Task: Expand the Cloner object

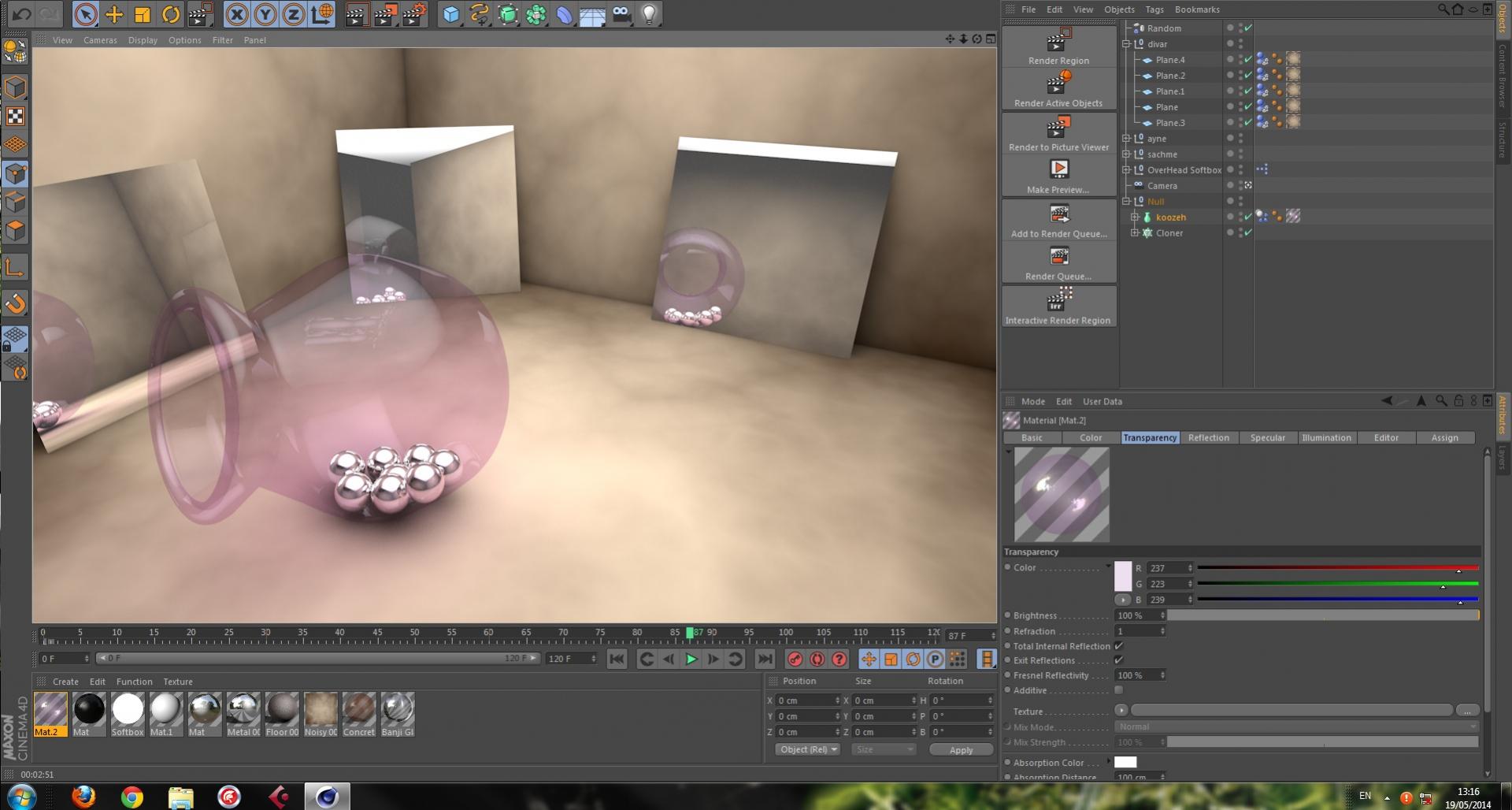Action: click(x=1135, y=232)
